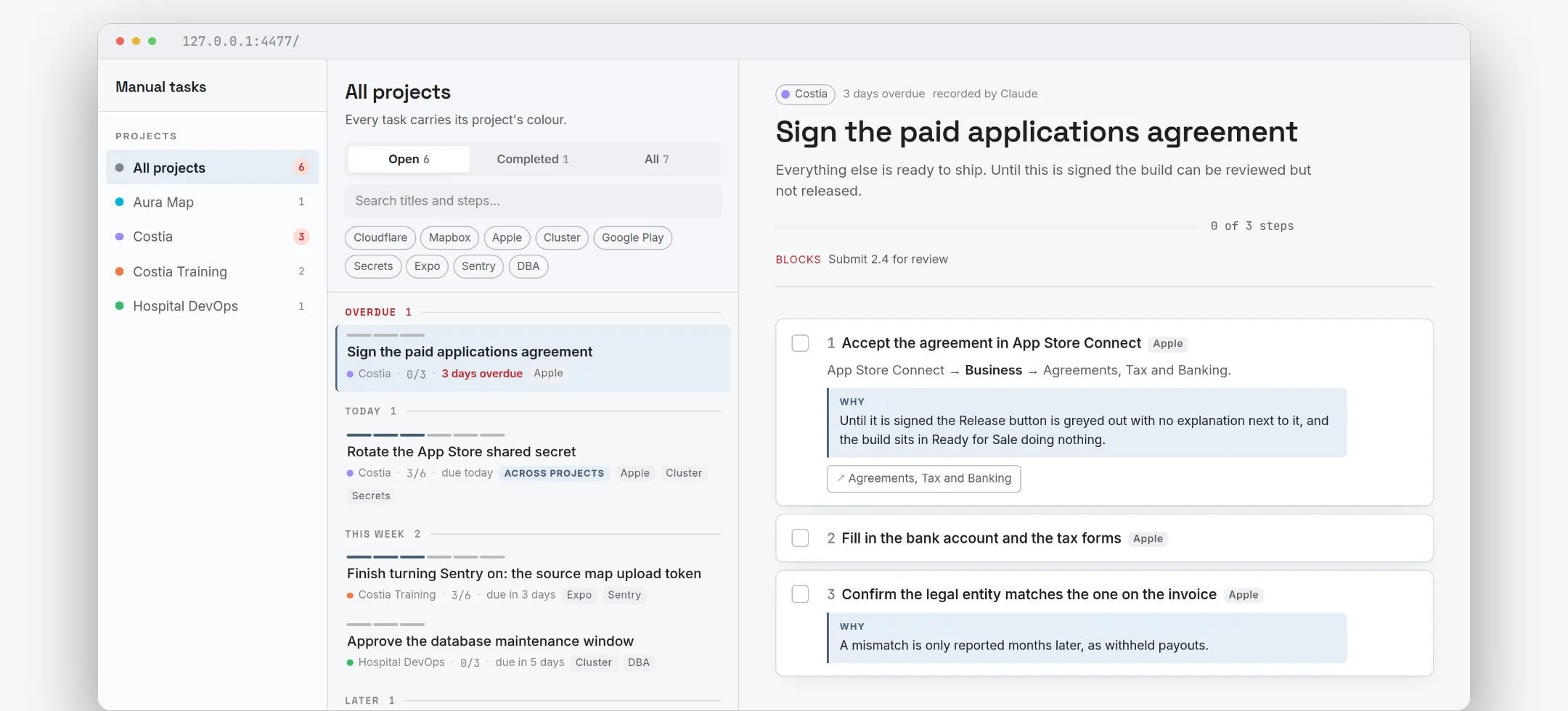The image size is (1568, 711).
Task: Select All projects in sidebar
Action: point(212,168)
